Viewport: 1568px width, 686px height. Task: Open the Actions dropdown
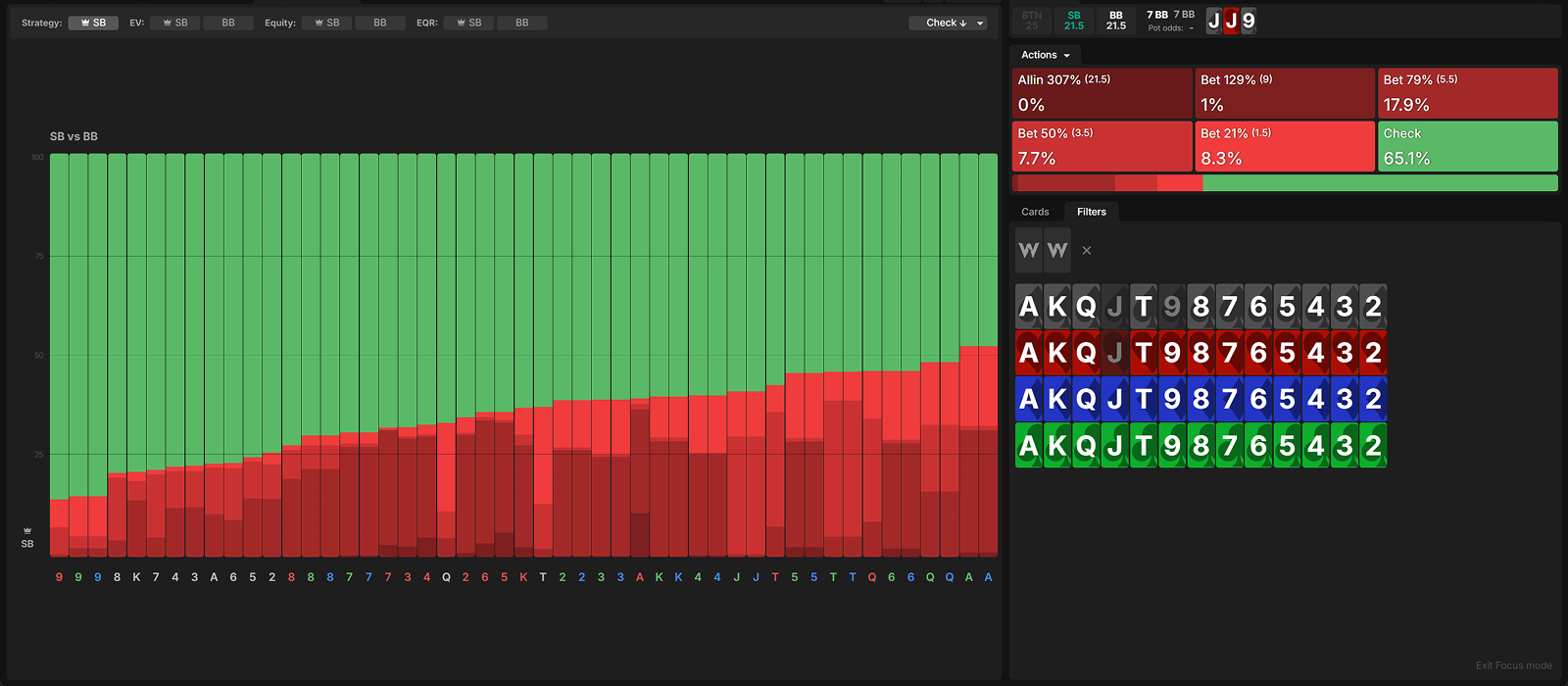pos(1045,55)
